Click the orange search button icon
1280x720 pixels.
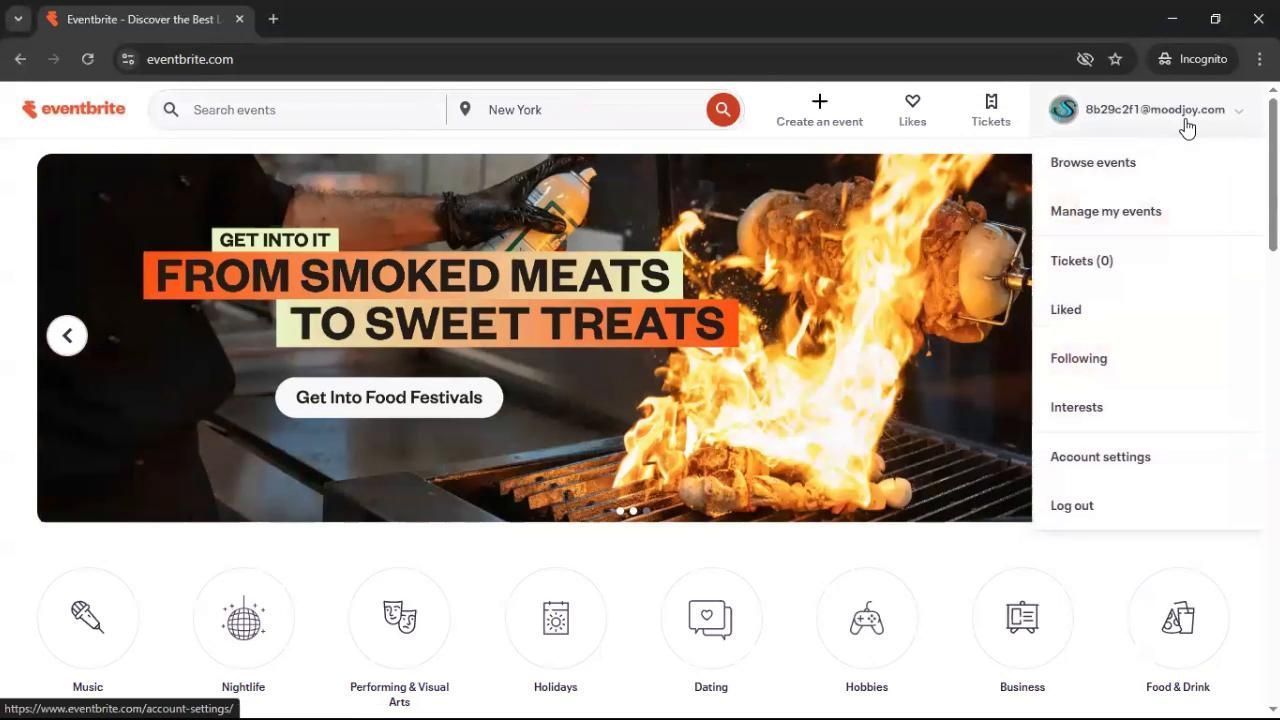click(x=722, y=109)
